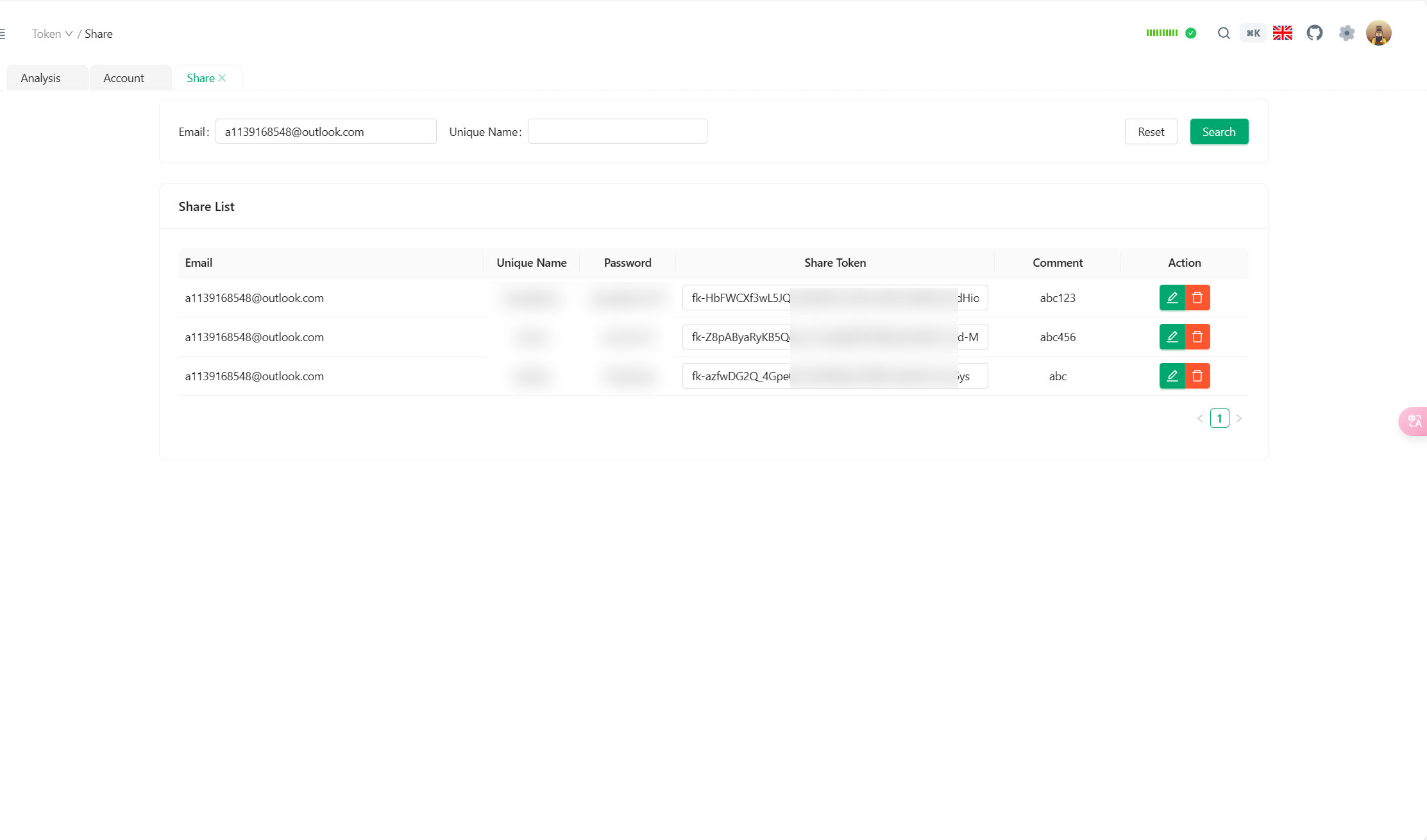Switch to the Account tab
The height and width of the screenshot is (840, 1427).
pyautogui.click(x=124, y=78)
